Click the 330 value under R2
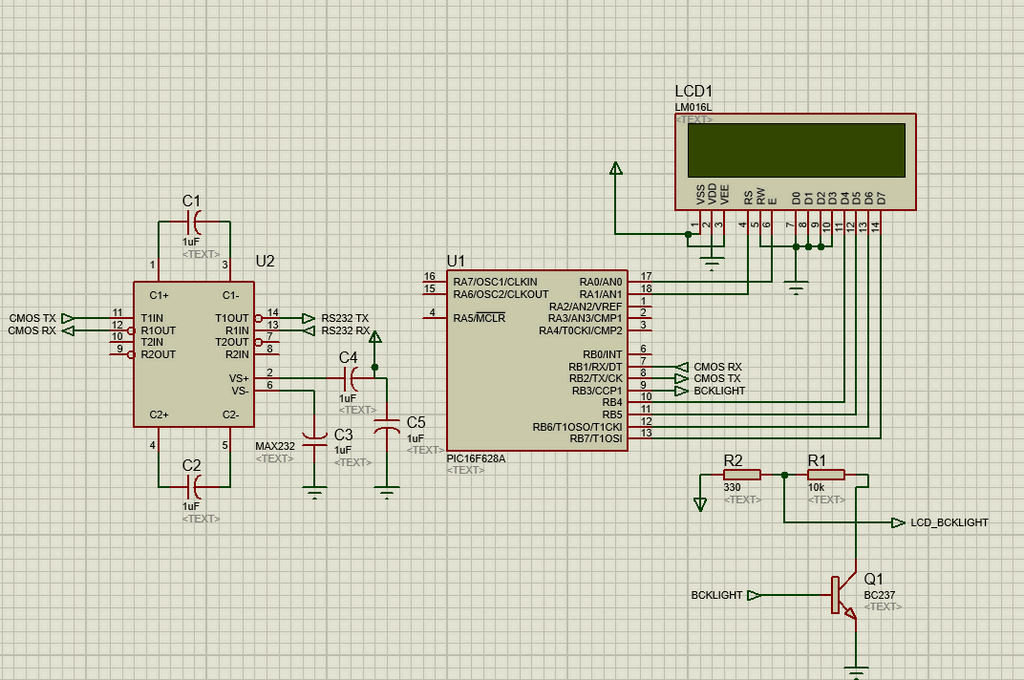1024x680 pixels. click(732, 487)
